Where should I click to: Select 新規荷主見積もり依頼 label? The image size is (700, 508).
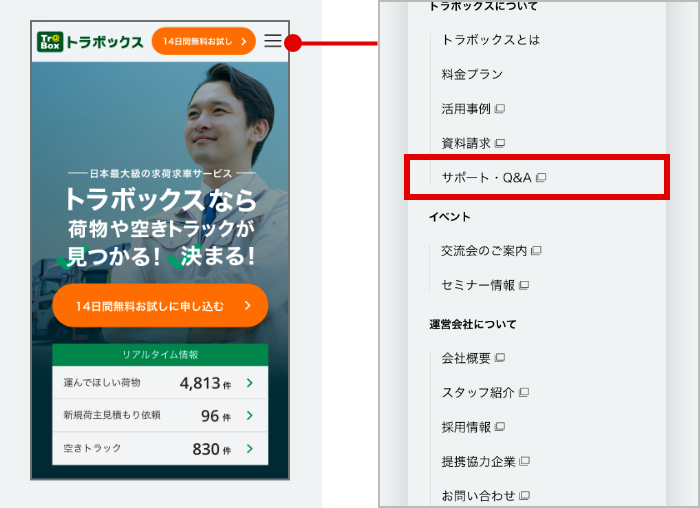click(112, 415)
